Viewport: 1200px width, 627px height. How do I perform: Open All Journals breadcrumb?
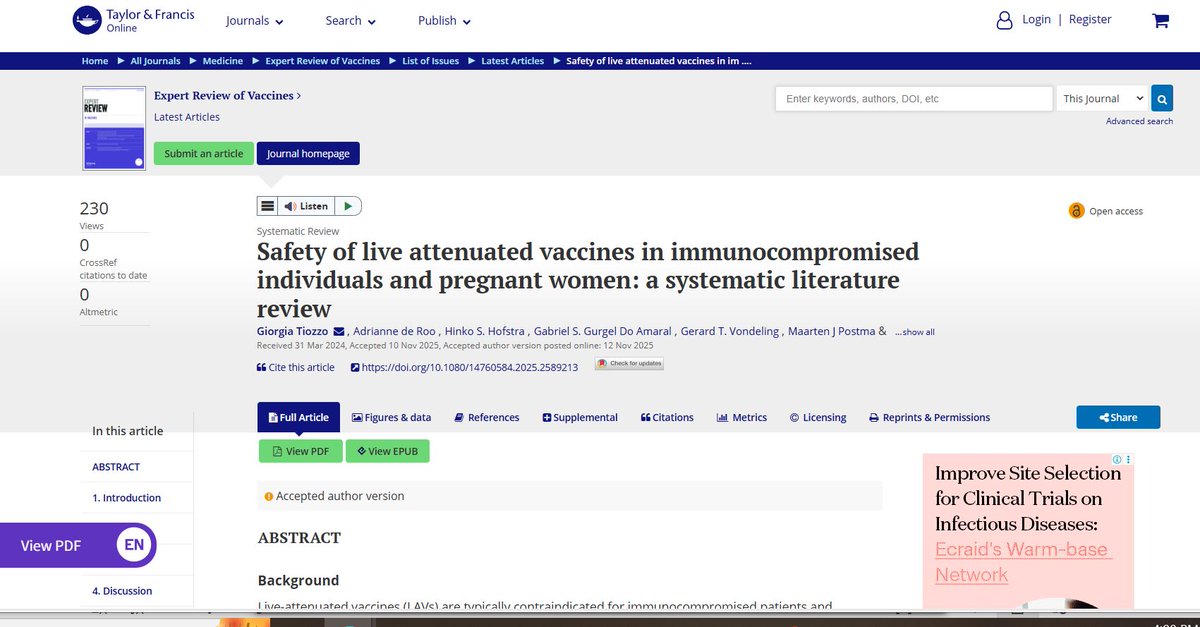coord(155,61)
